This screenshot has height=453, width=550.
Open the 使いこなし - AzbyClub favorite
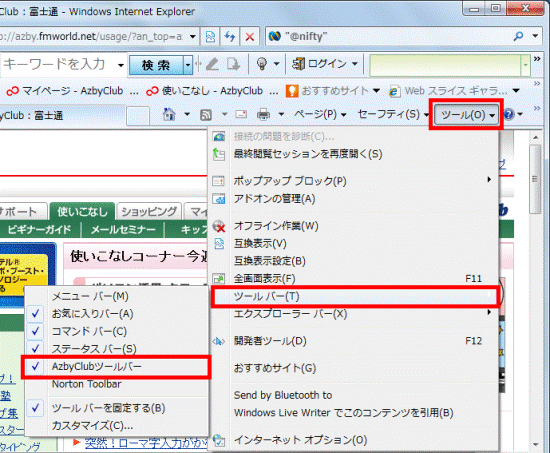(212, 91)
